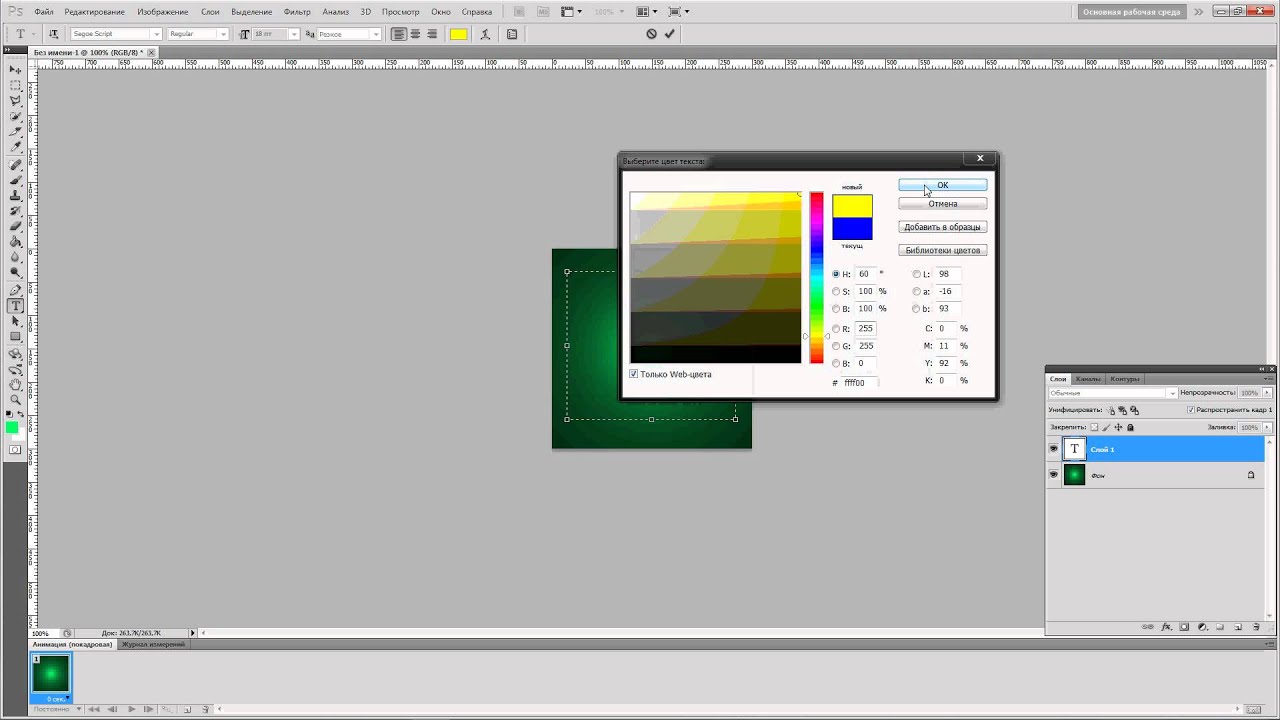
Task: Open the Файл menu
Action: 44,12
